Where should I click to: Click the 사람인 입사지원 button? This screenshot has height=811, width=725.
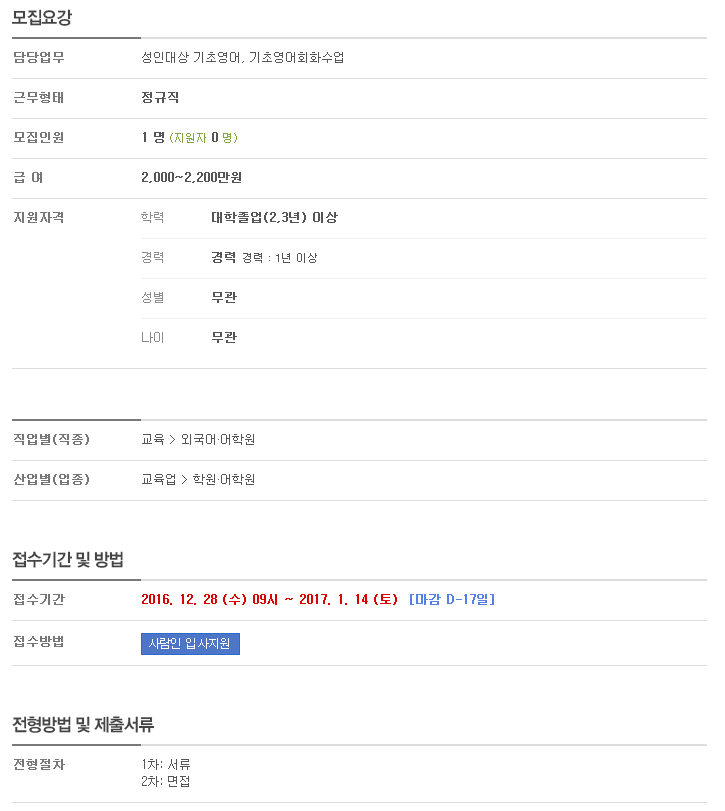(x=190, y=643)
